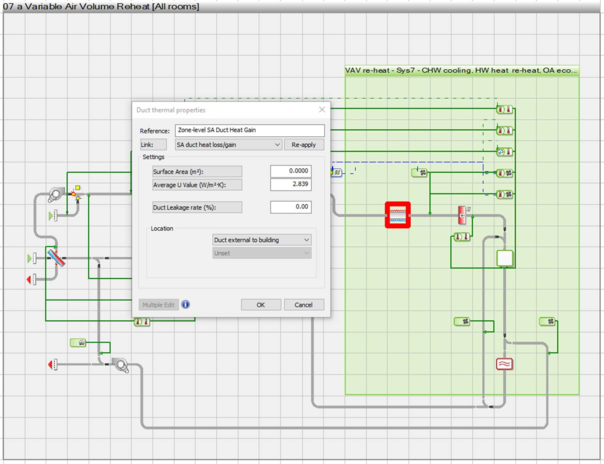The image size is (604, 464).
Task: Open the SA duct heat loss/gain dropdown
Action: point(227,145)
